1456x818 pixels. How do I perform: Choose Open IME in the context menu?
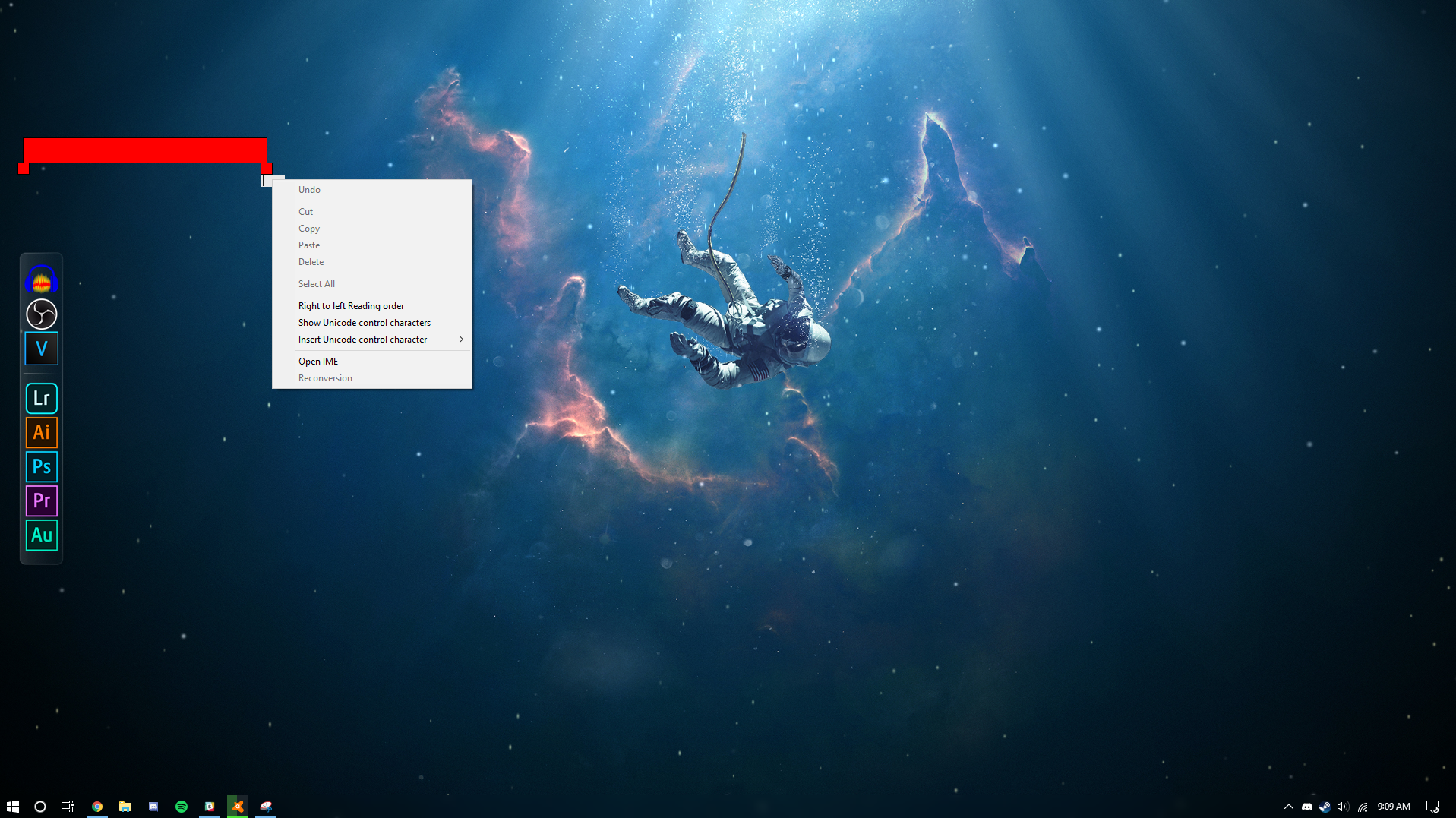(x=372, y=362)
